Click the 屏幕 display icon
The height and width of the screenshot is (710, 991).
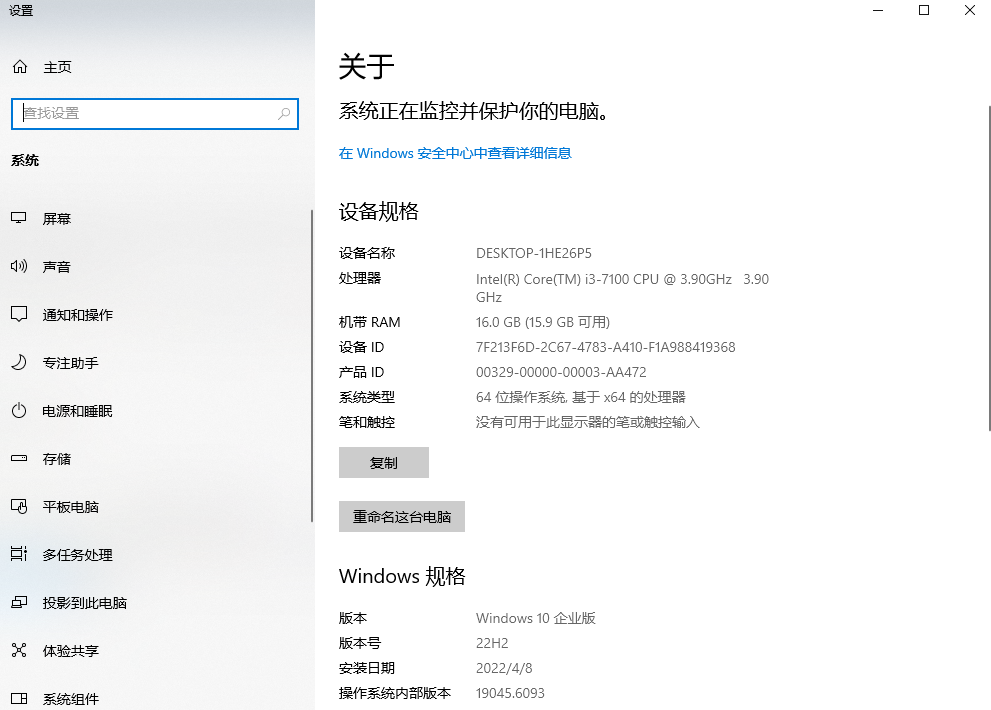click(x=19, y=218)
